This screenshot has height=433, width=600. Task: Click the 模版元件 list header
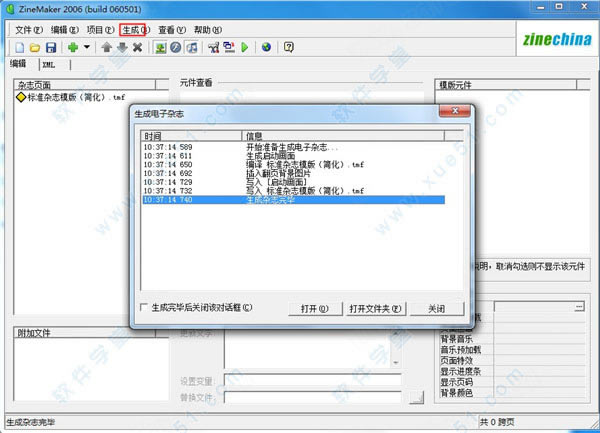point(505,85)
